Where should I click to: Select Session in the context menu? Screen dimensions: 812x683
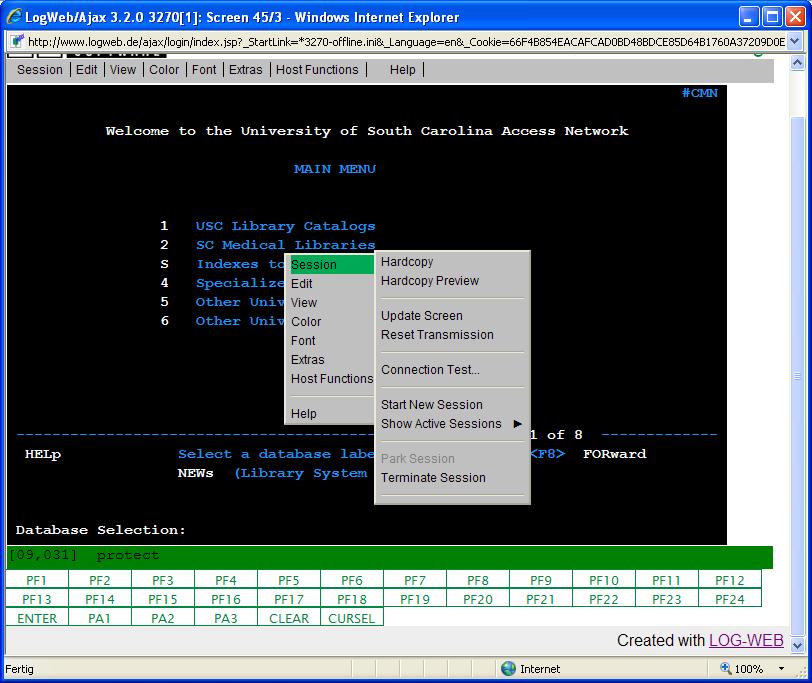tap(330, 265)
